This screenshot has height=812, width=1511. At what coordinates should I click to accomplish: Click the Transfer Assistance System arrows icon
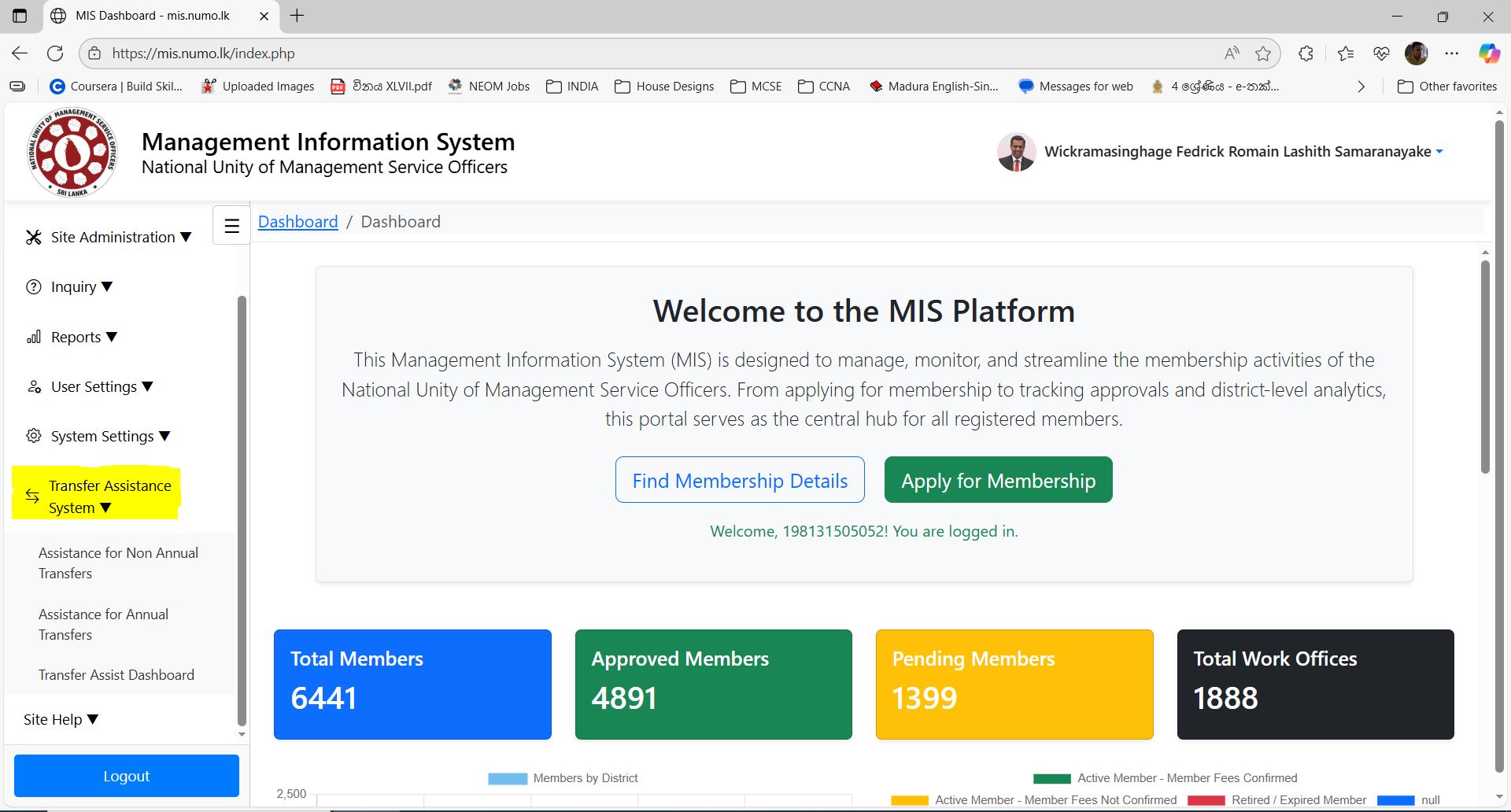(x=32, y=496)
